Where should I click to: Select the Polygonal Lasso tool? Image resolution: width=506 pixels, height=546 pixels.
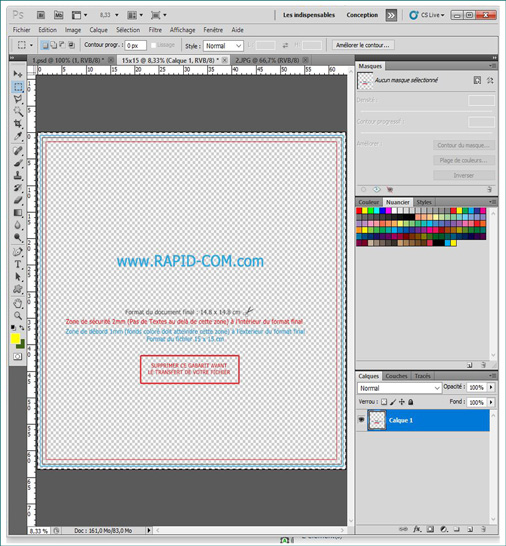(17, 99)
